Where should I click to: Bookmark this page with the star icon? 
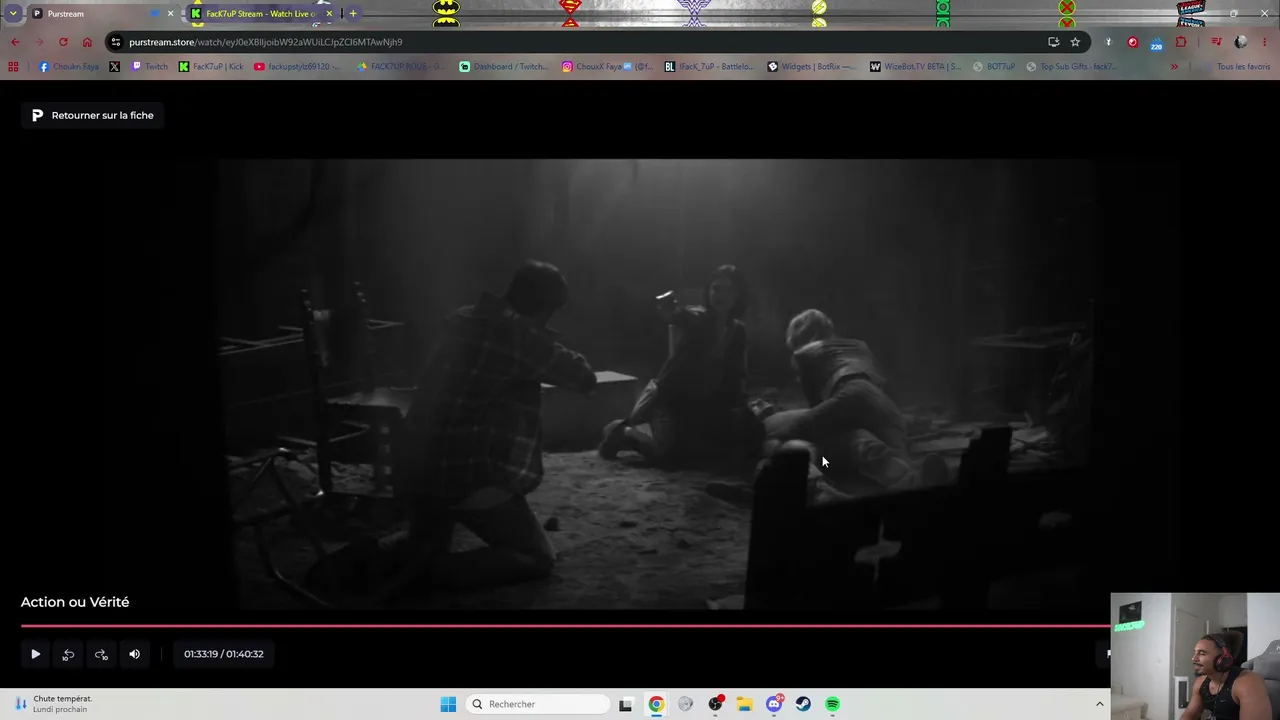point(1075,42)
